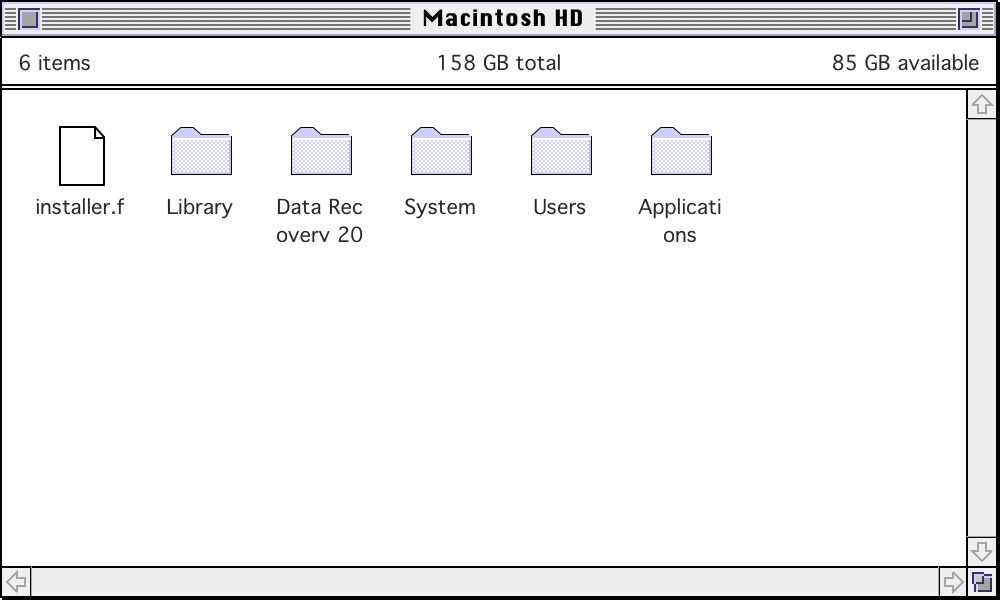Click the scroll left arrow

16,582
